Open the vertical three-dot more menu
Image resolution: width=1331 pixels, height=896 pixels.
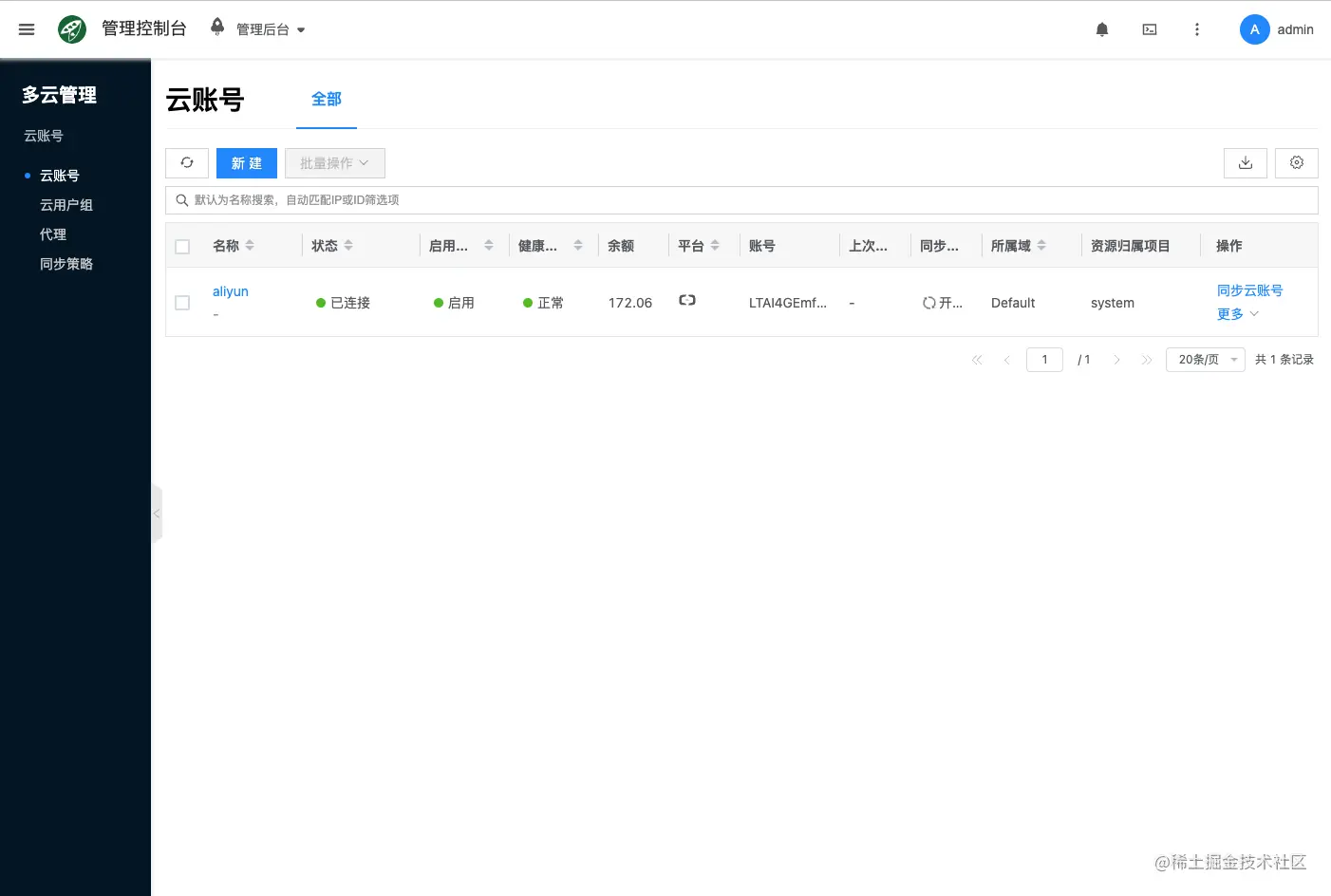1197,29
